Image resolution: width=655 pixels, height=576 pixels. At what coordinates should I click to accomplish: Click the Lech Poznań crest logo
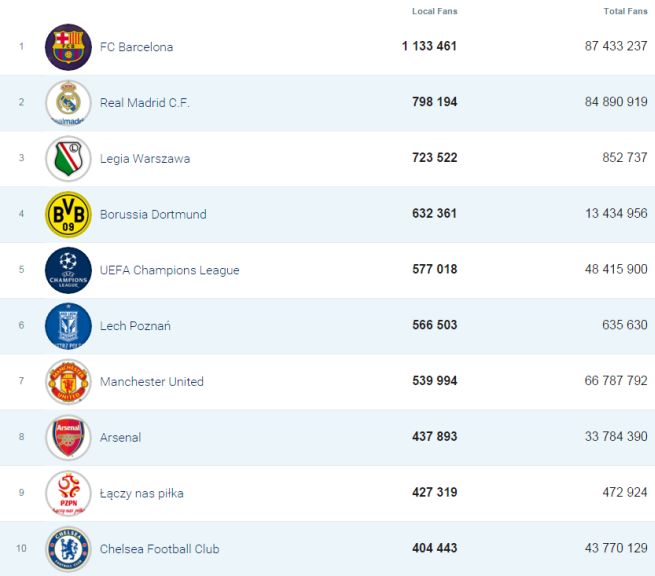pos(68,326)
